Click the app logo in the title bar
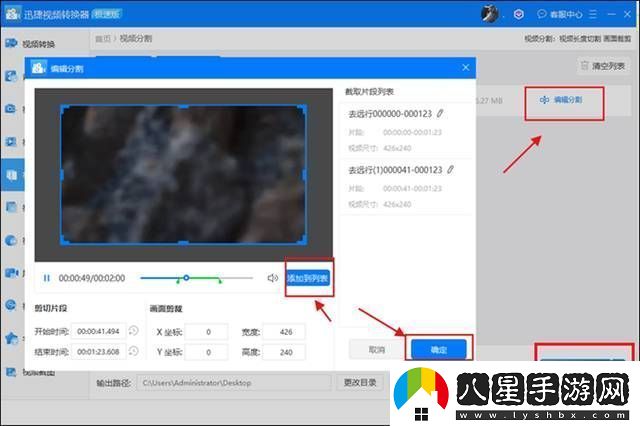This screenshot has height=426, width=640. 12,13
